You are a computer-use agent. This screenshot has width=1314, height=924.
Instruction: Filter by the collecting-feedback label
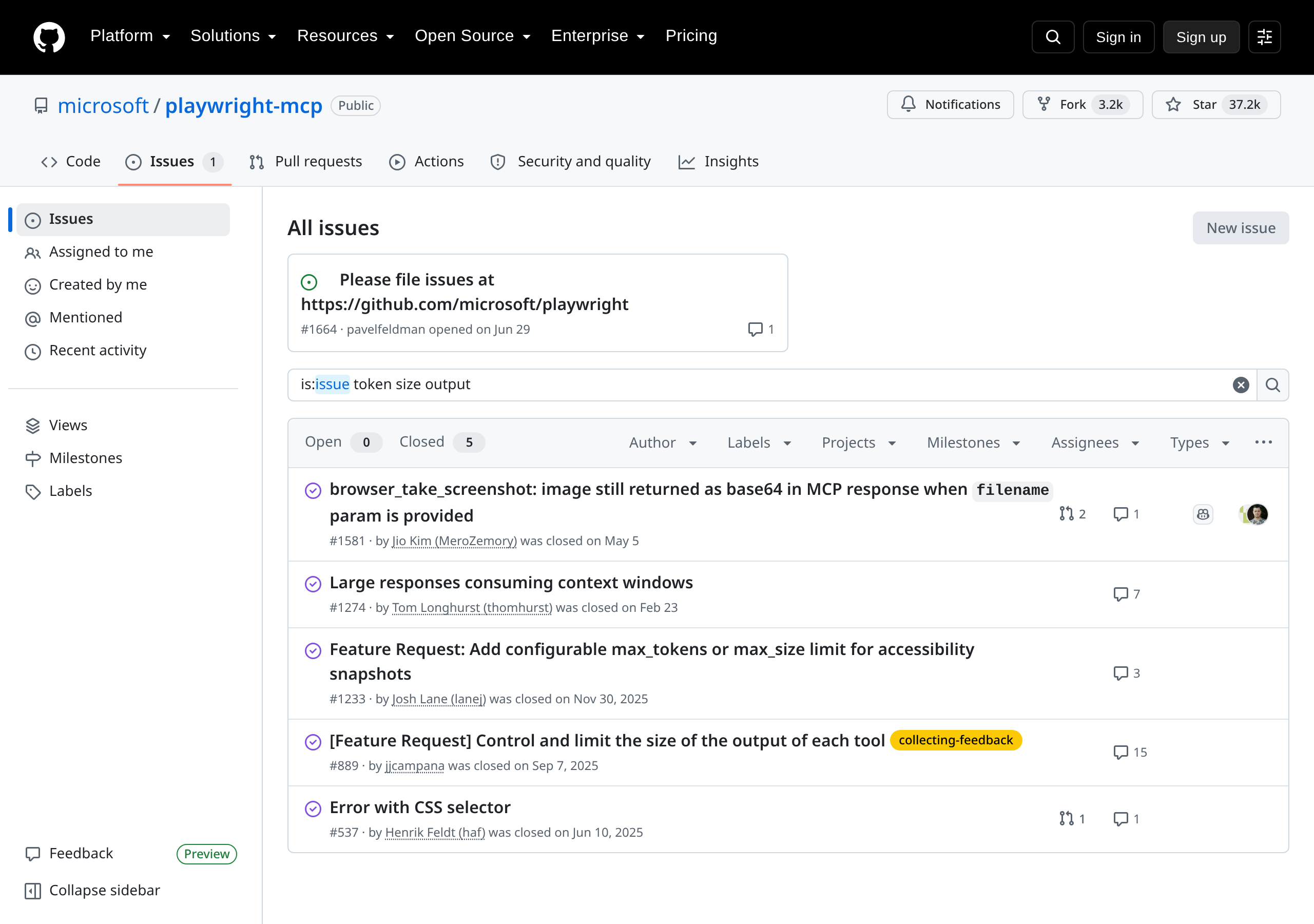(956, 741)
